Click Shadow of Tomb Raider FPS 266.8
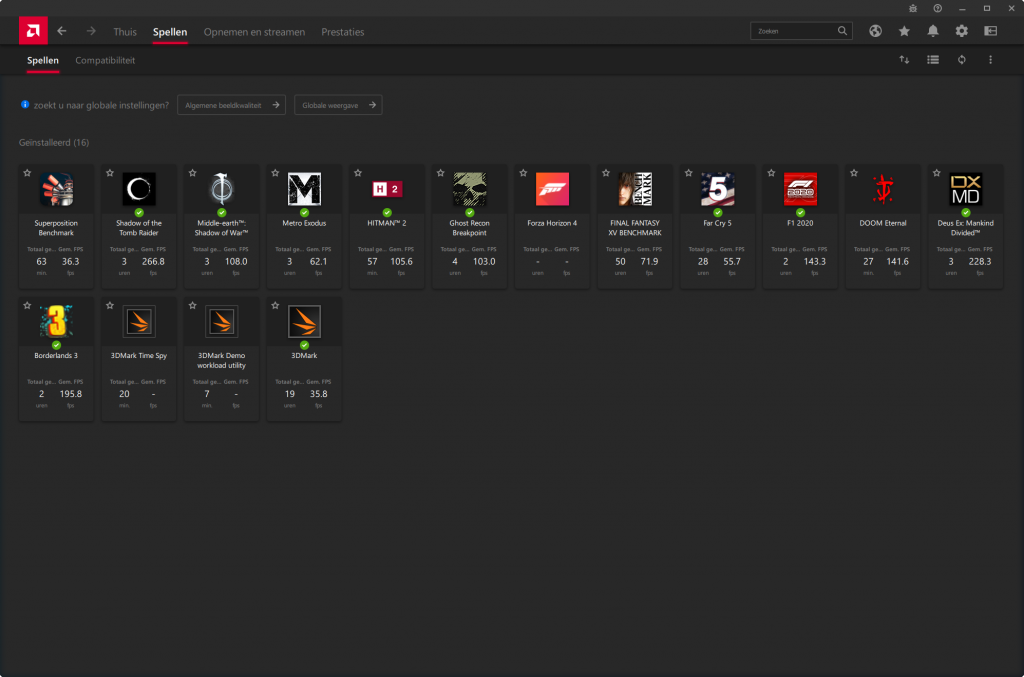1024x677 pixels. pyautogui.click(x=153, y=261)
